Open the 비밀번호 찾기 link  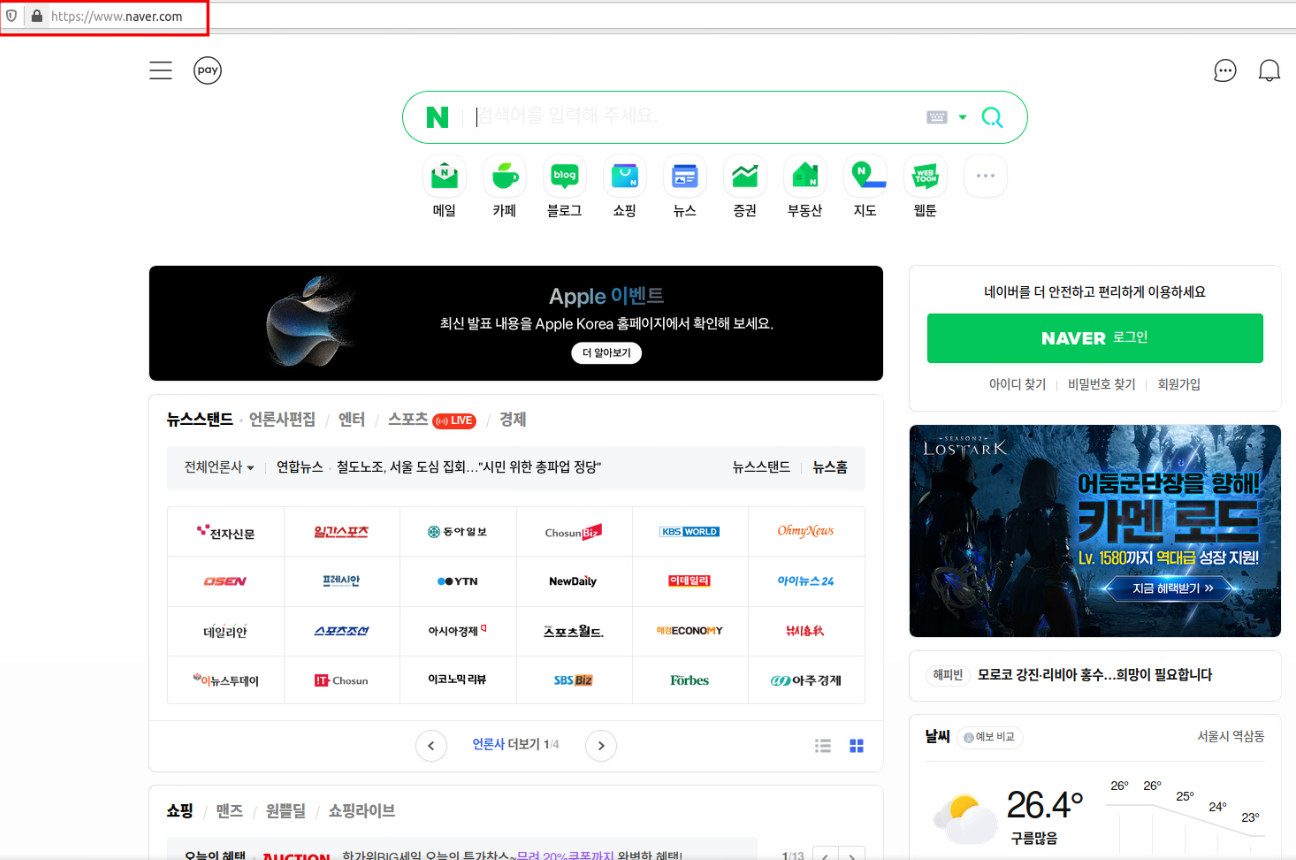point(1102,384)
